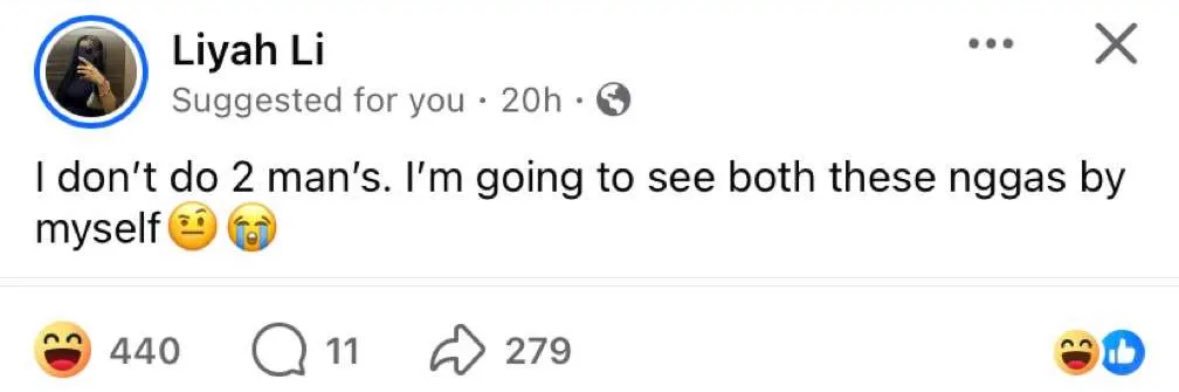Click the Haha reaction summary emoji
This screenshot has height=392, width=1179.
click(x=1080, y=350)
